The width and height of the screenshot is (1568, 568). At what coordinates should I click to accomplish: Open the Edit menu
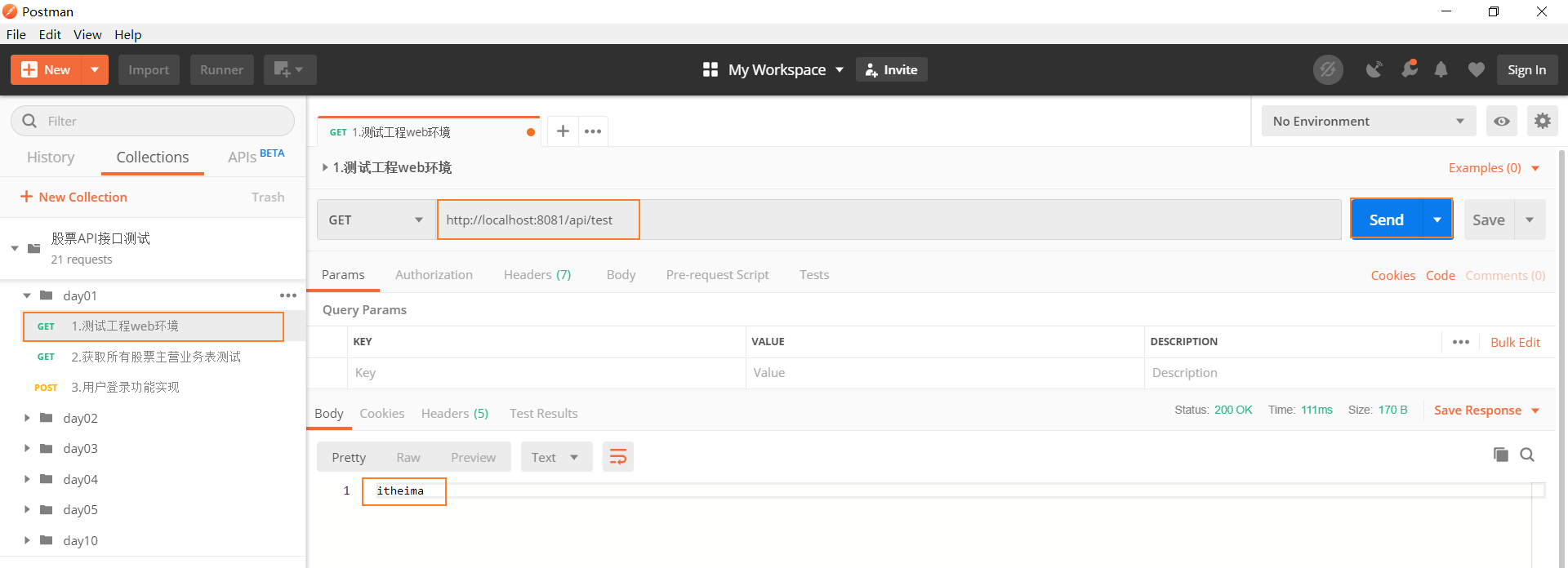click(x=50, y=34)
